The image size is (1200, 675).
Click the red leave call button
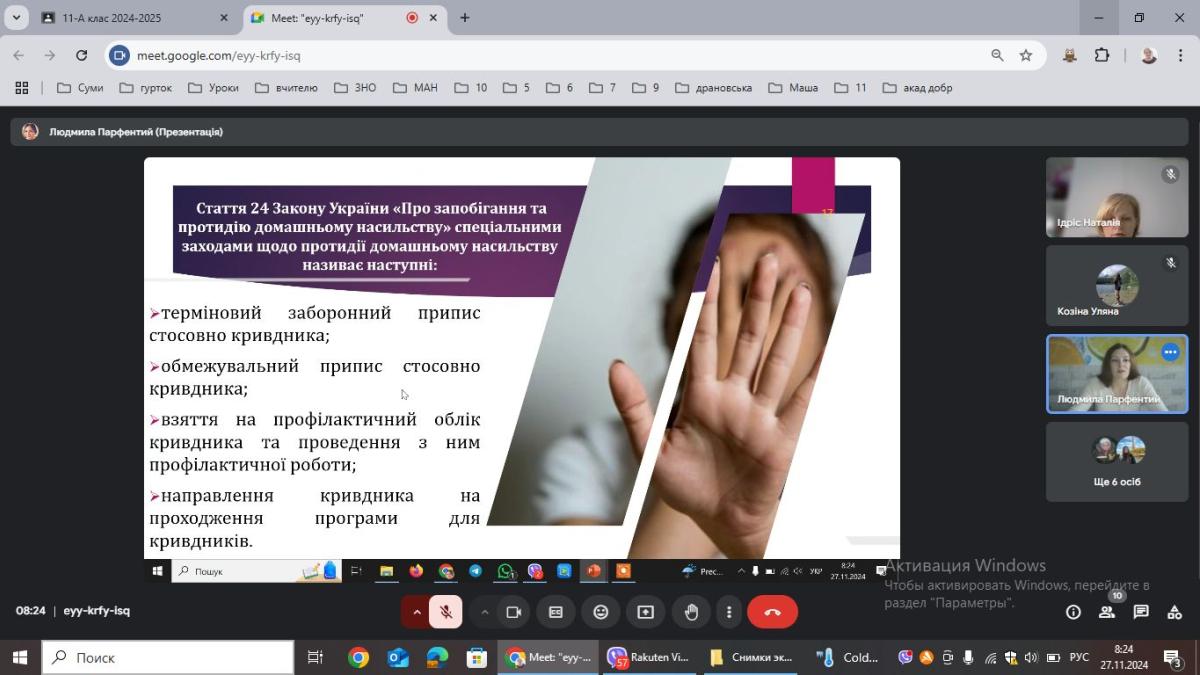pos(772,612)
